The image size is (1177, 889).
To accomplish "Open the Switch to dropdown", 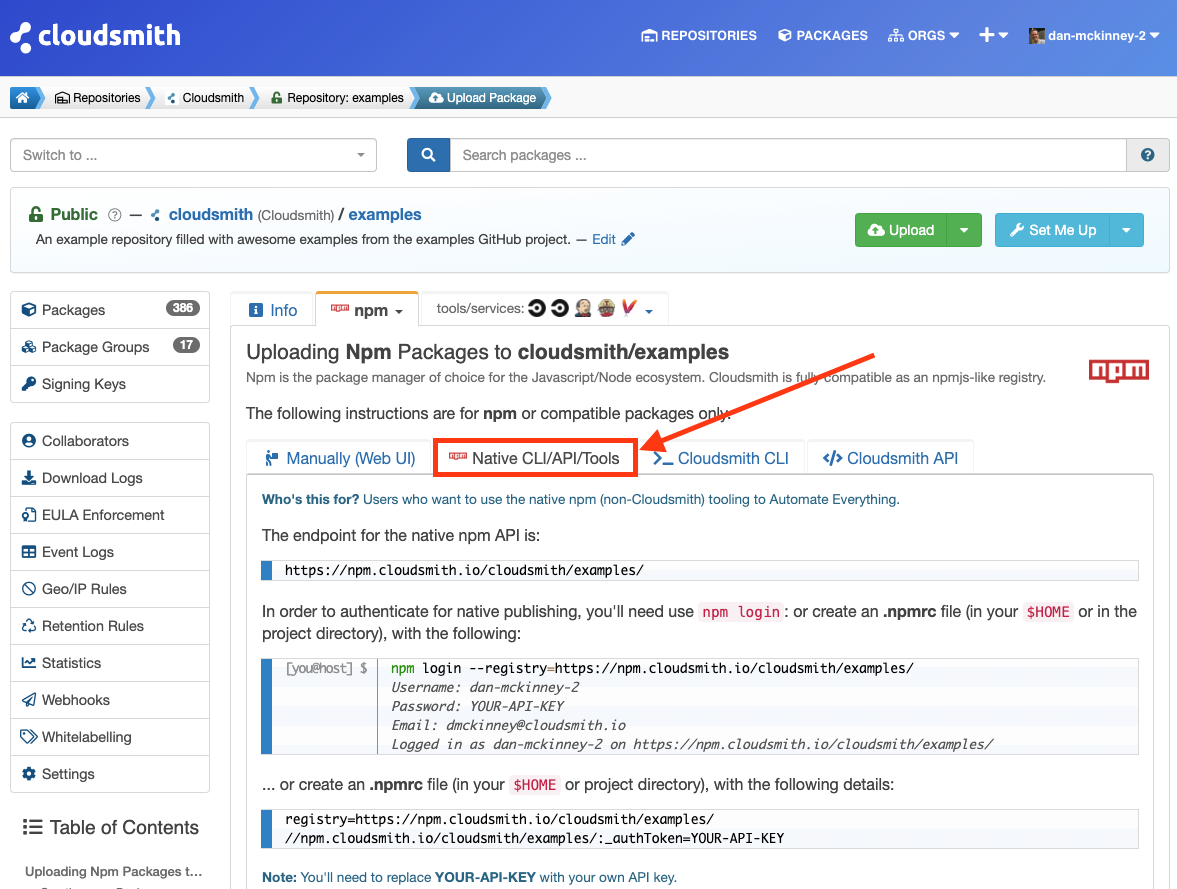I will [x=193, y=155].
